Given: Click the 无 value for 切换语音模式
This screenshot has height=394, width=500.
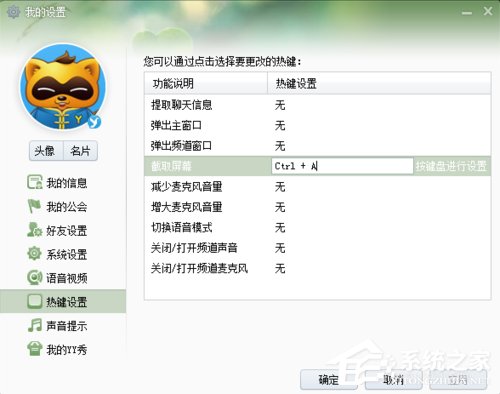Looking at the screenshot, I should tap(280, 227).
